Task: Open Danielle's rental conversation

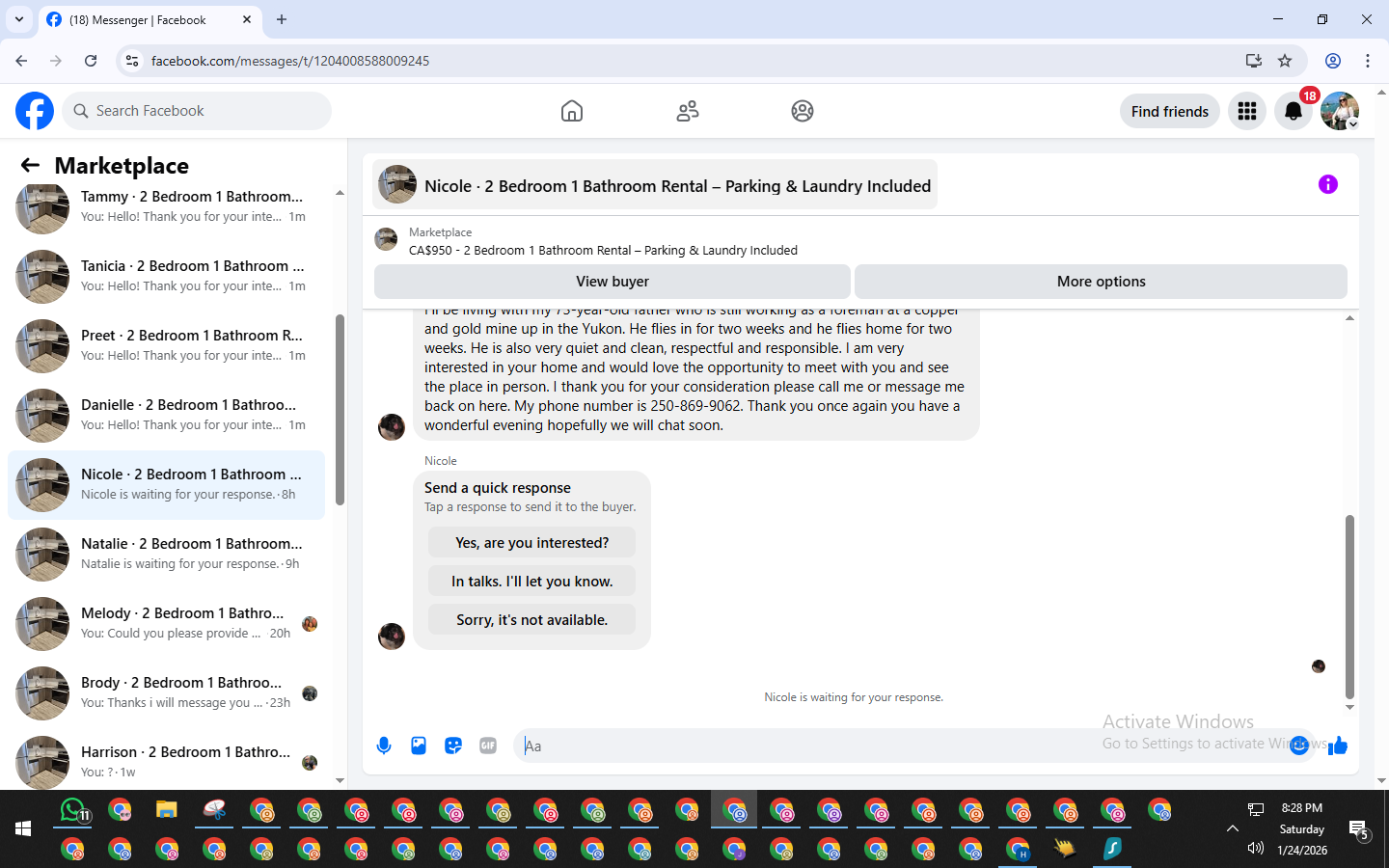Action: pos(166,415)
